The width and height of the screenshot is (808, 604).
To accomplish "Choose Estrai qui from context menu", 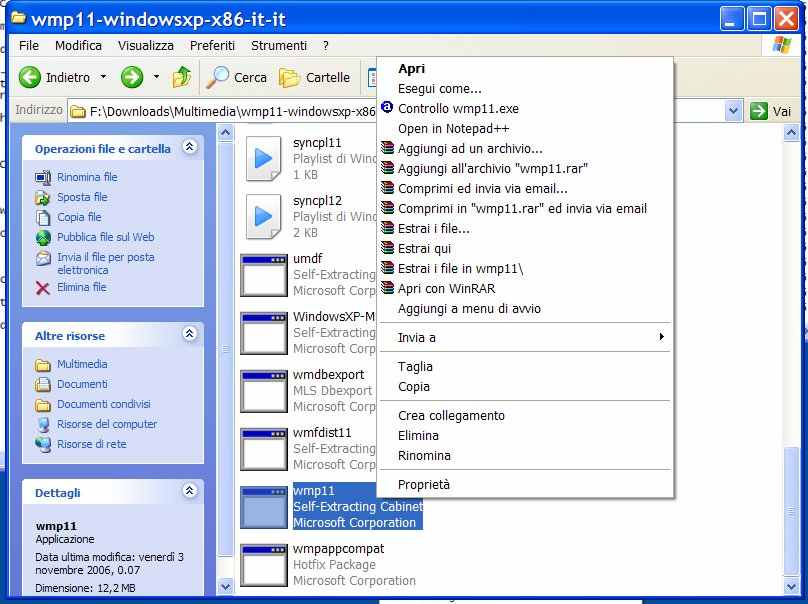I will tap(424, 249).
